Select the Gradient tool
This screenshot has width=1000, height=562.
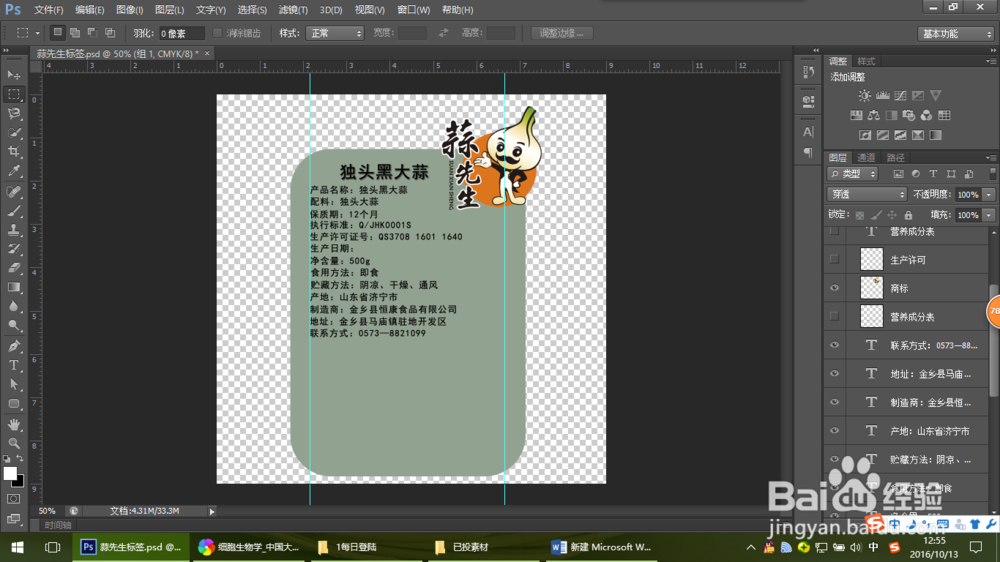13,287
